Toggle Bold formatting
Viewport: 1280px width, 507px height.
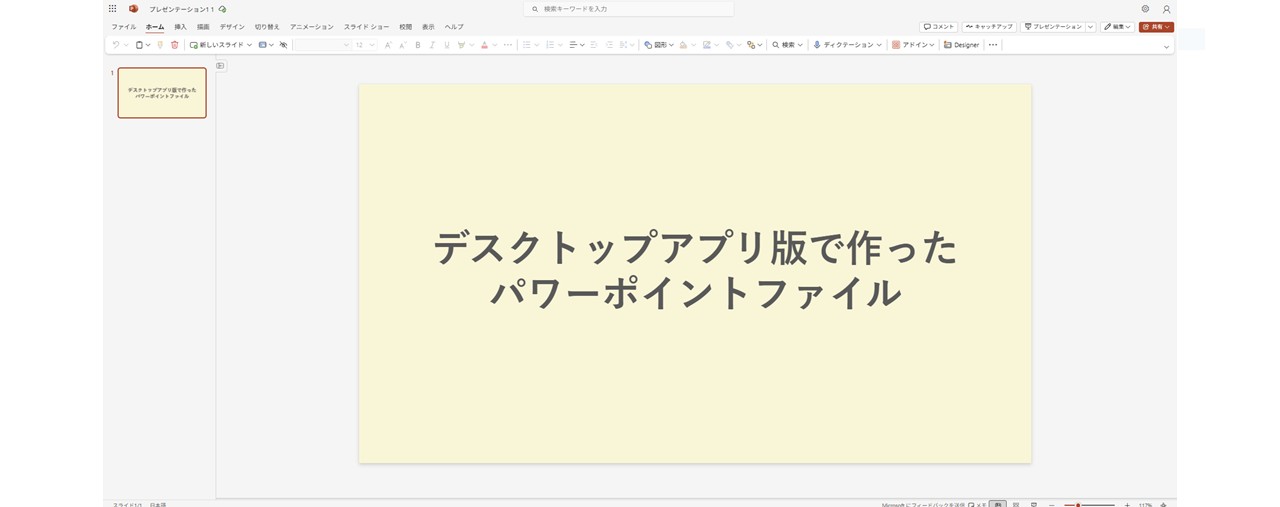click(x=418, y=45)
